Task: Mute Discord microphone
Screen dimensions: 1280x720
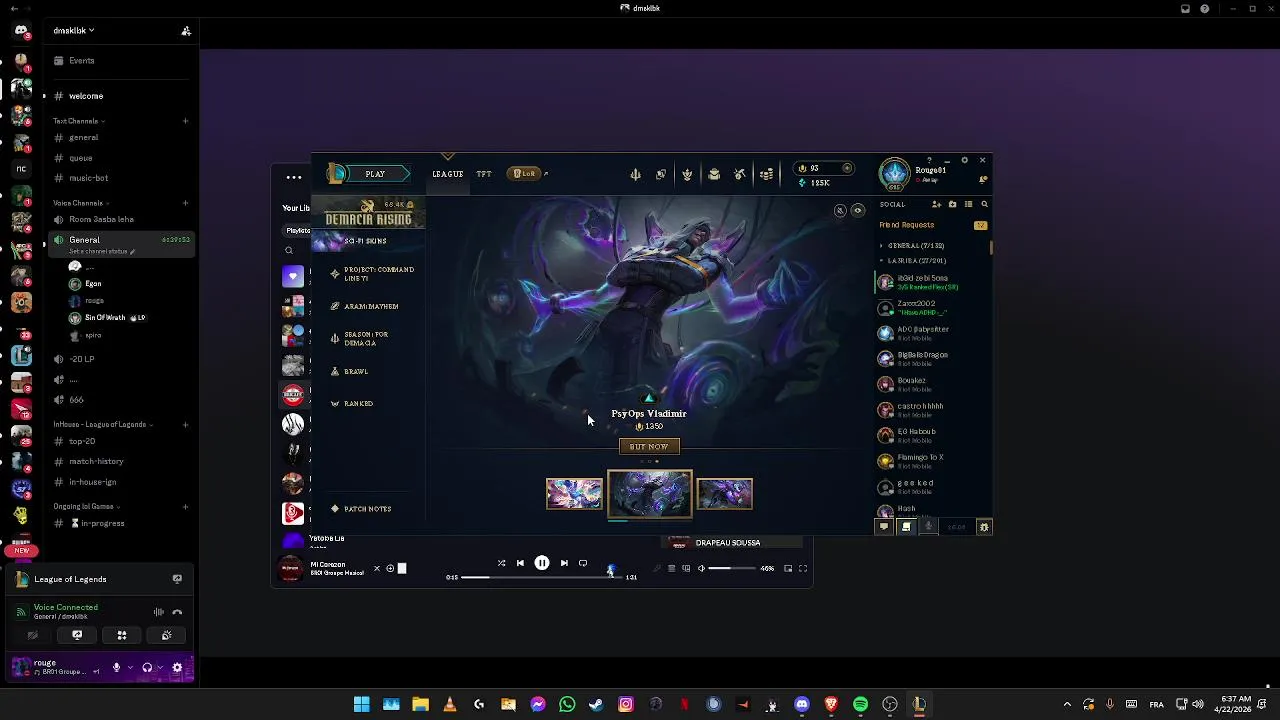Action: coord(116,667)
